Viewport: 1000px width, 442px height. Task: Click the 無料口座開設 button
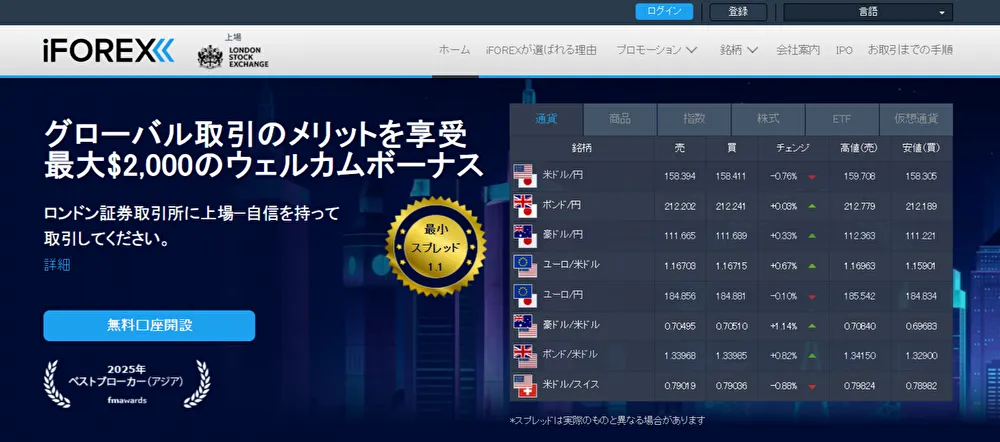[x=149, y=325]
